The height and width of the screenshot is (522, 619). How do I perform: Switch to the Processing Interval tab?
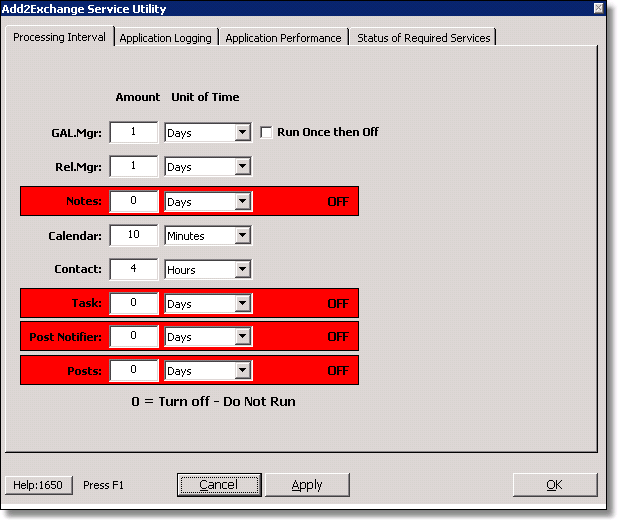[x=60, y=37]
